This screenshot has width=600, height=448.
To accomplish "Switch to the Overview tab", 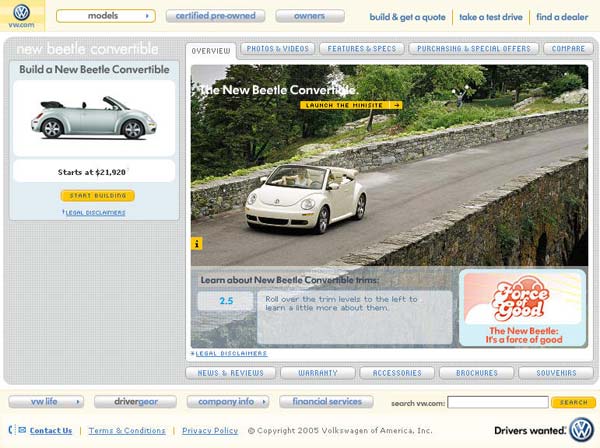I will 211,51.
